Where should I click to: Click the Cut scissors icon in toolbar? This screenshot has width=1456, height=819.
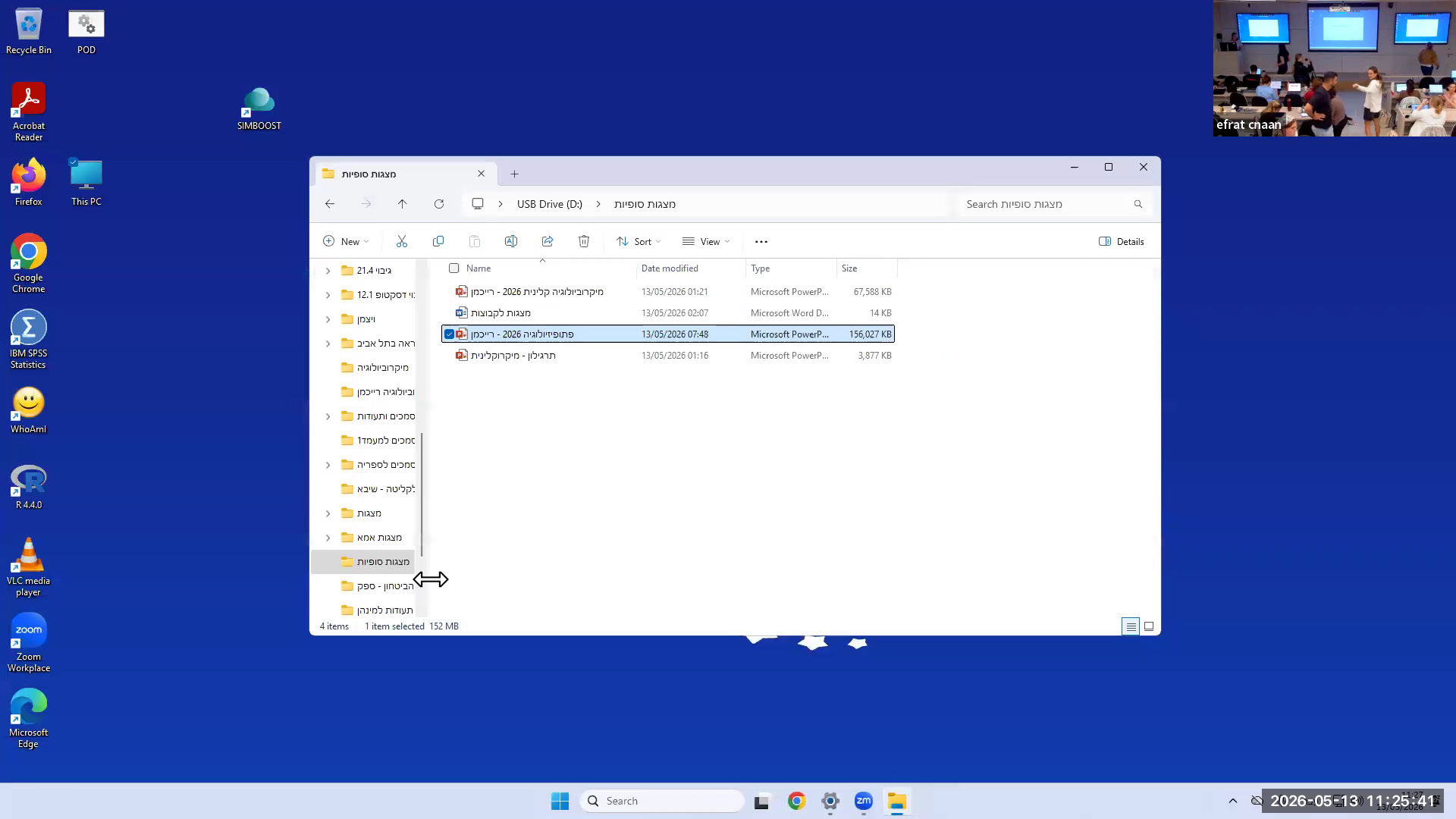[402, 241]
